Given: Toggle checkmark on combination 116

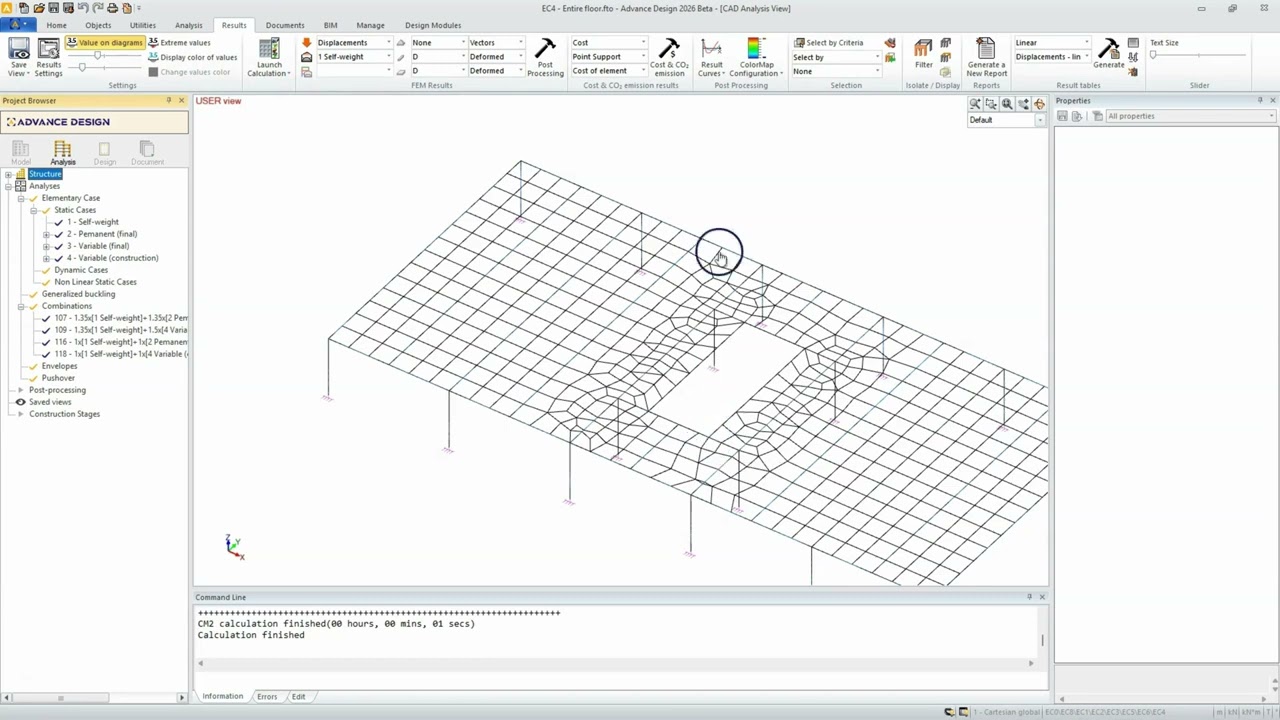Looking at the screenshot, I should (x=46, y=342).
